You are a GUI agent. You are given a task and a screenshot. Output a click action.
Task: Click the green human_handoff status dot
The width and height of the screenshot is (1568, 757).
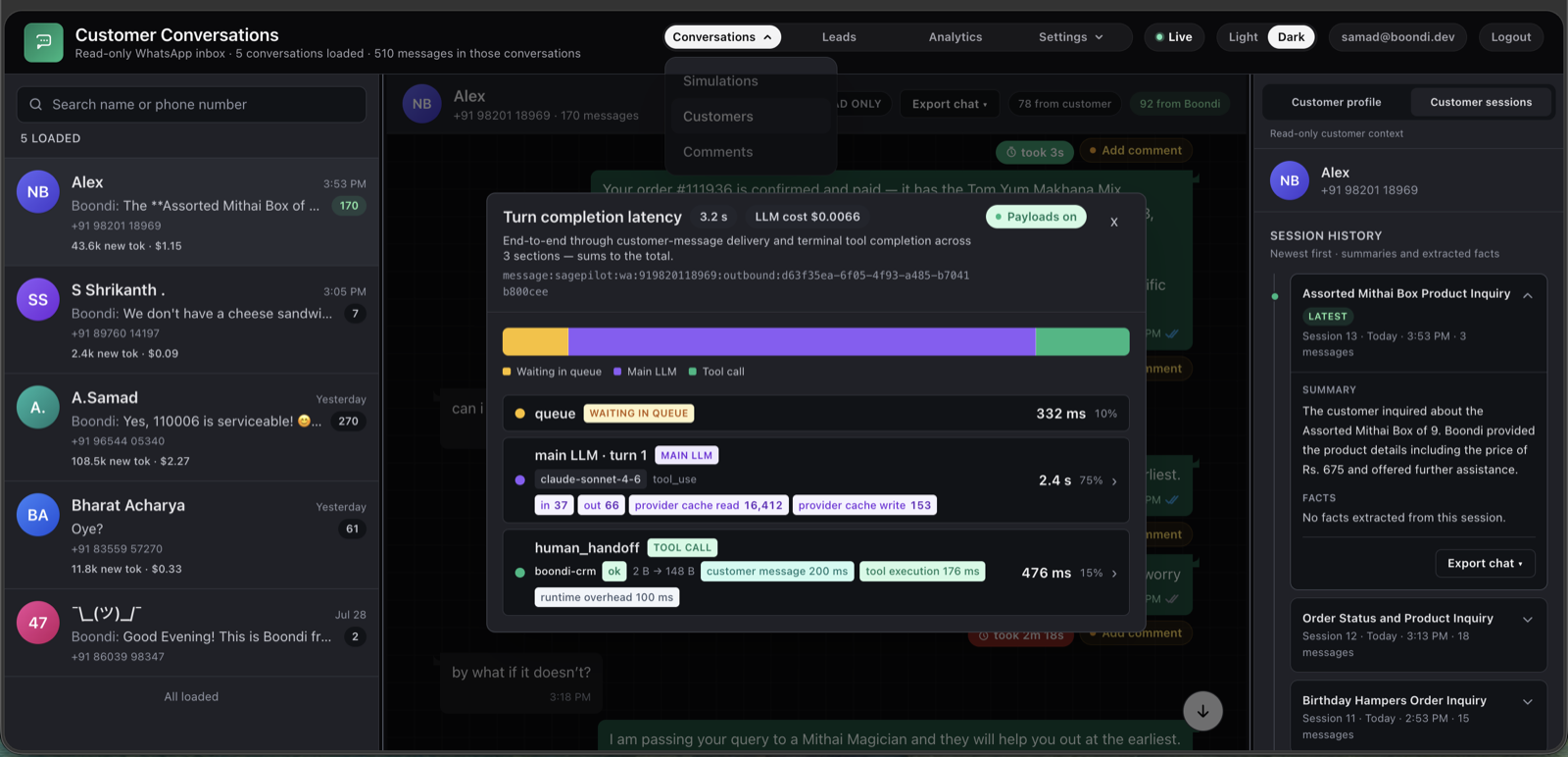point(519,573)
